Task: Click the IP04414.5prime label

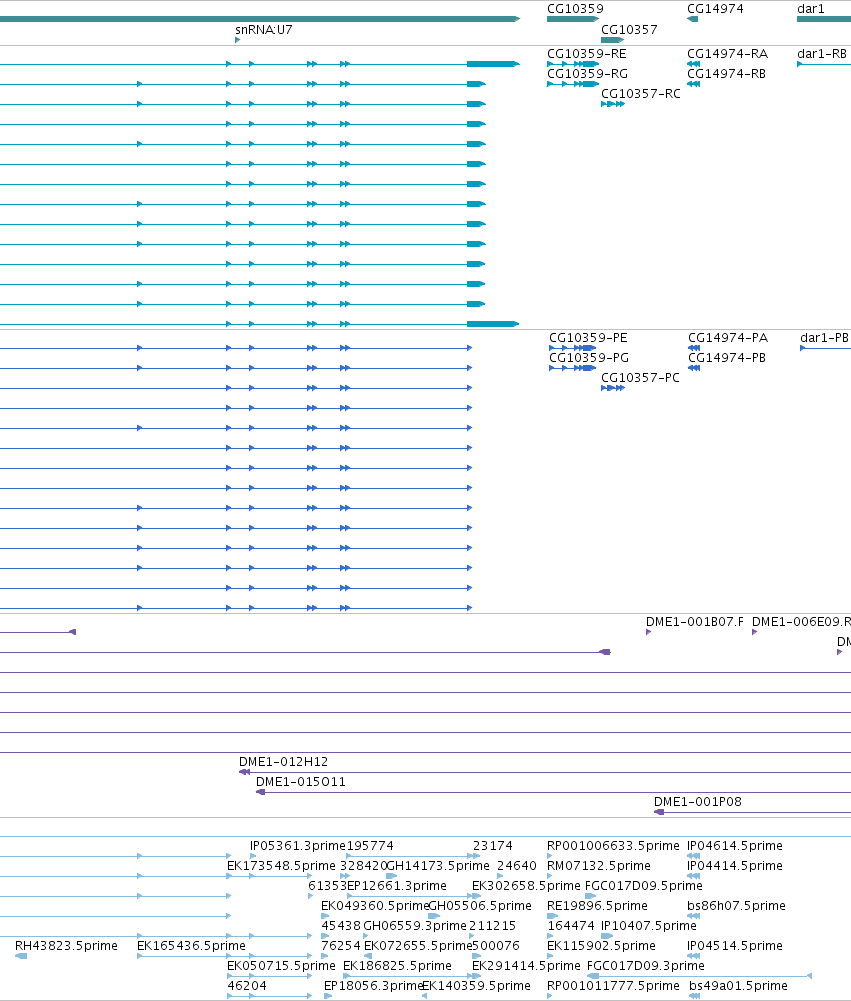Action: click(735, 866)
